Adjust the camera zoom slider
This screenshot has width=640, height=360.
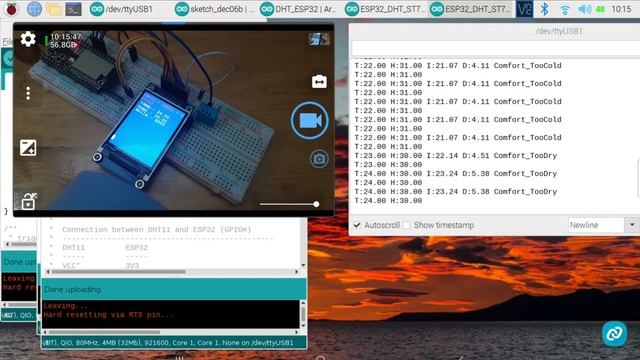tap(289, 204)
